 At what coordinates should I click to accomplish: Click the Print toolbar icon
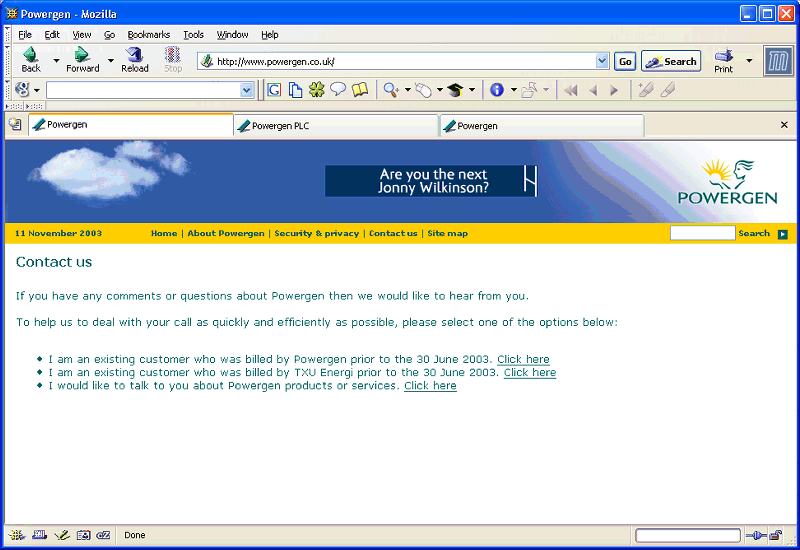723,60
